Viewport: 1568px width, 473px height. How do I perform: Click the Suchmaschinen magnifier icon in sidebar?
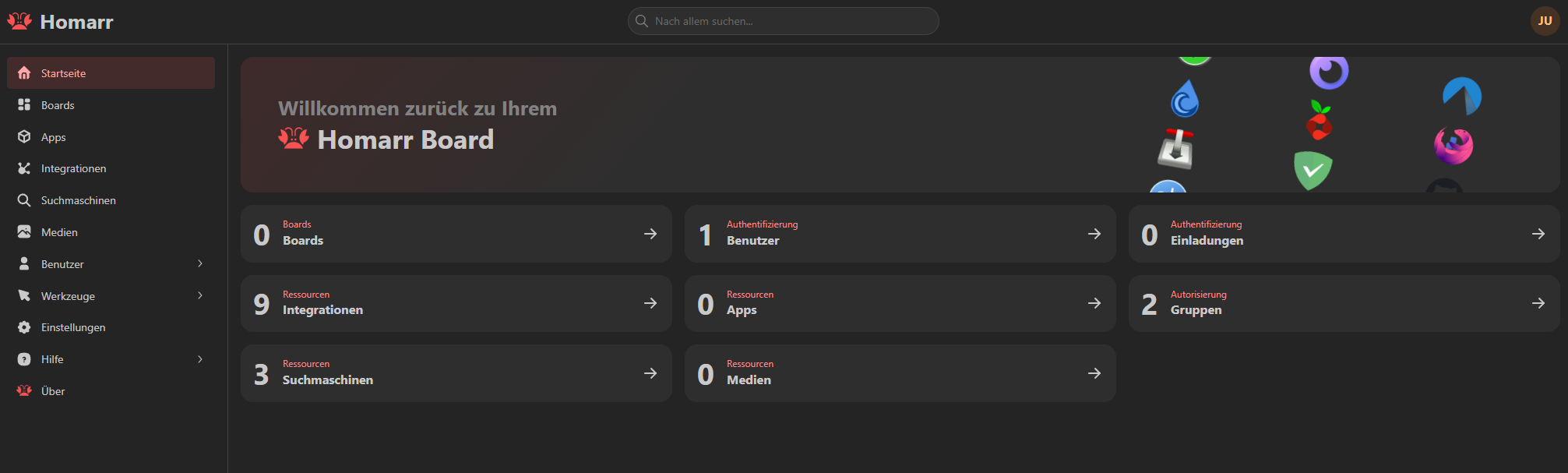[x=24, y=200]
